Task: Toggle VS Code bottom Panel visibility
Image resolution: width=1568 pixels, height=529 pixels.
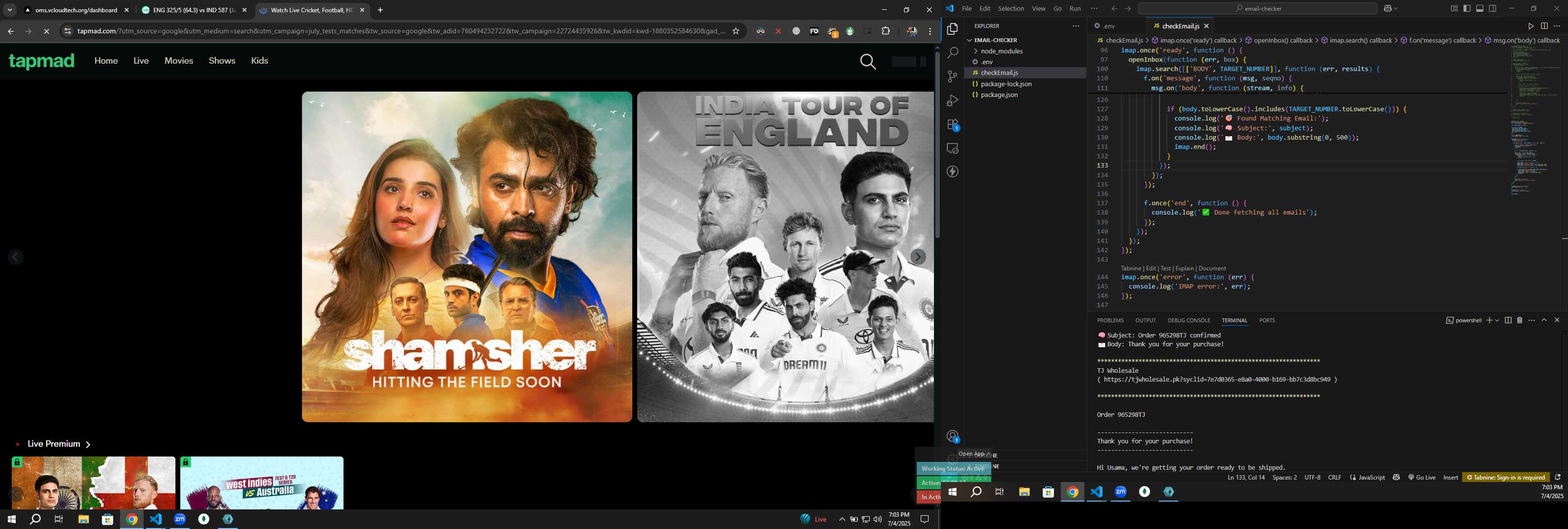Action: click(1480, 8)
